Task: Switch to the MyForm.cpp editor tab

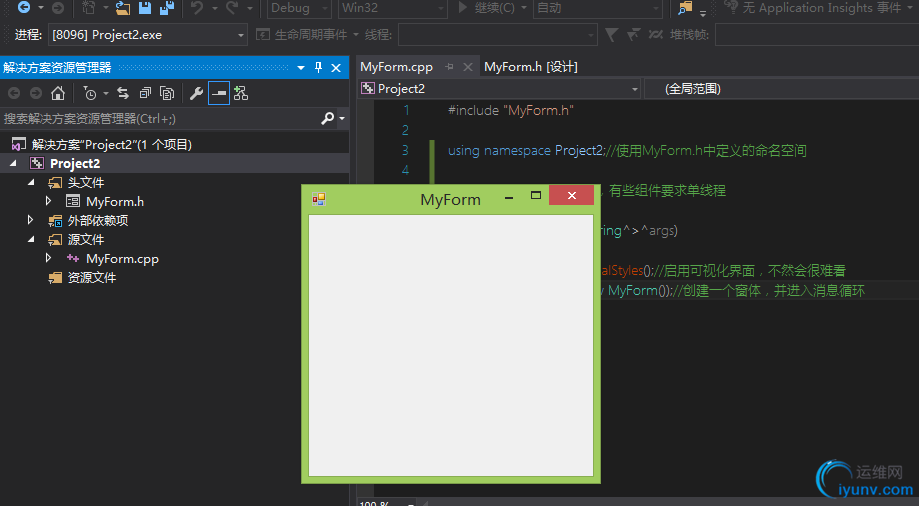Action: click(x=396, y=67)
